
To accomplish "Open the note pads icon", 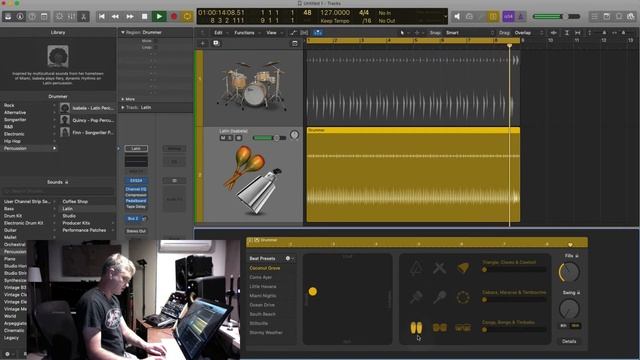I will pos(607,16).
